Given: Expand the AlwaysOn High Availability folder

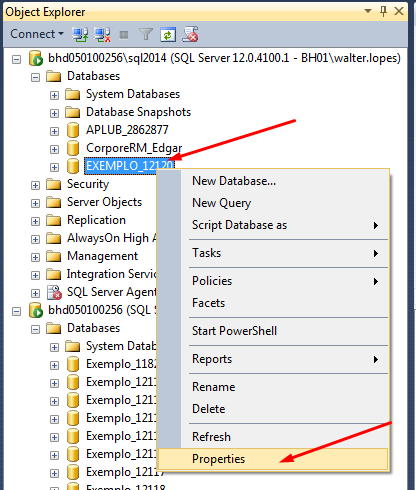Looking at the screenshot, I should coord(35,240).
